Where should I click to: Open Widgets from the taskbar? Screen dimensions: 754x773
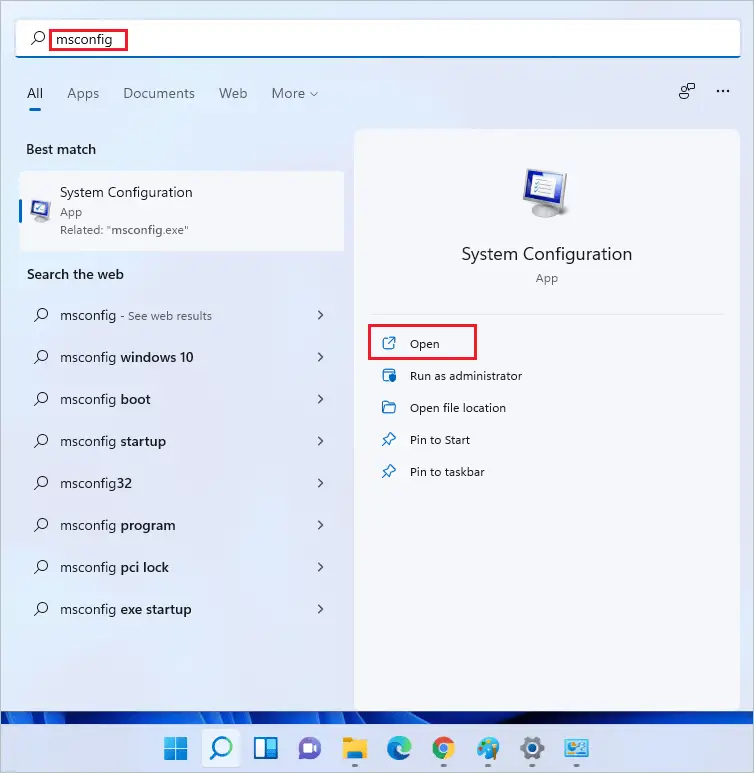coord(266,748)
